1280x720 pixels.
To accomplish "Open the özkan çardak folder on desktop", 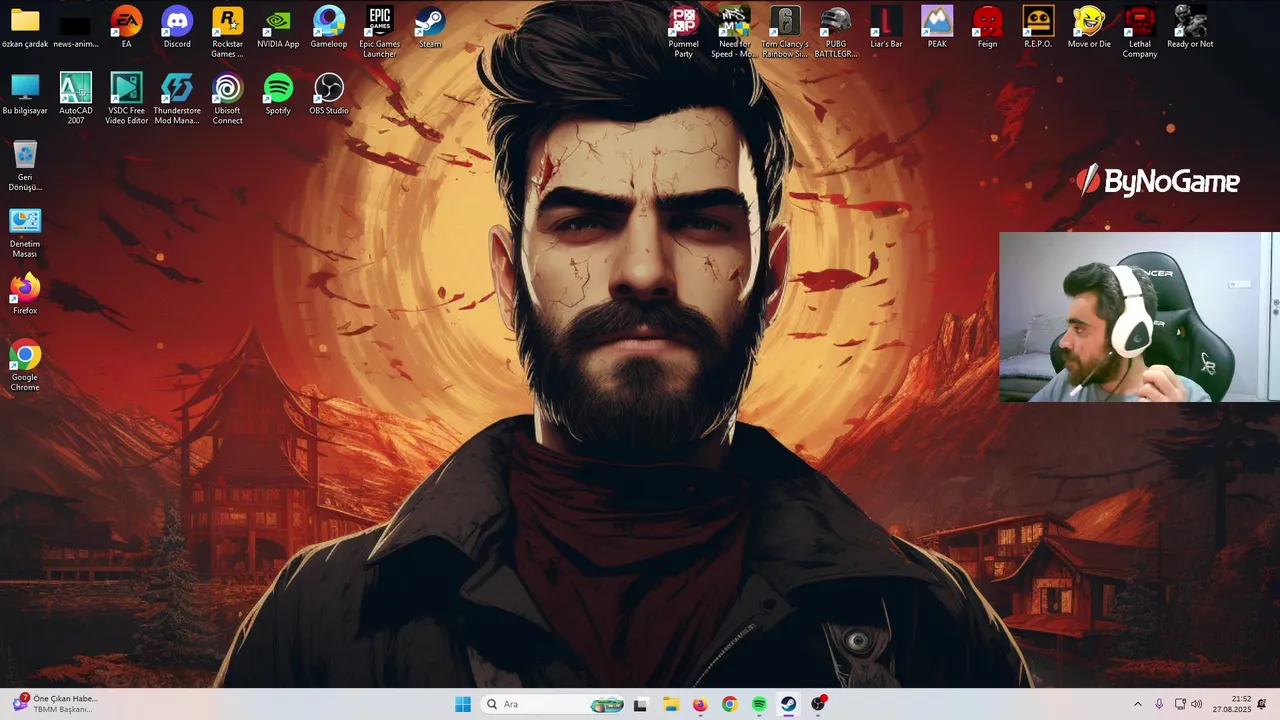I will tap(25, 28).
